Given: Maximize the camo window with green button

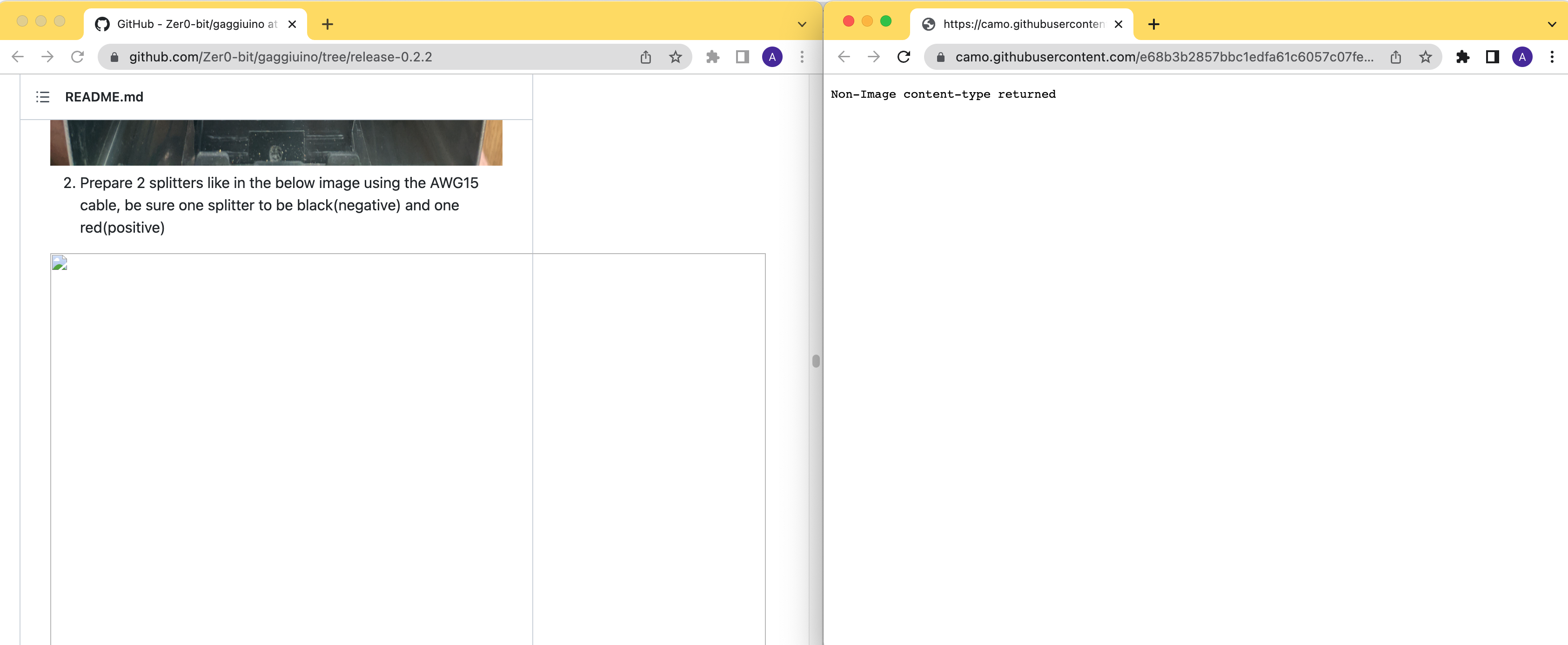Looking at the screenshot, I should (x=886, y=21).
